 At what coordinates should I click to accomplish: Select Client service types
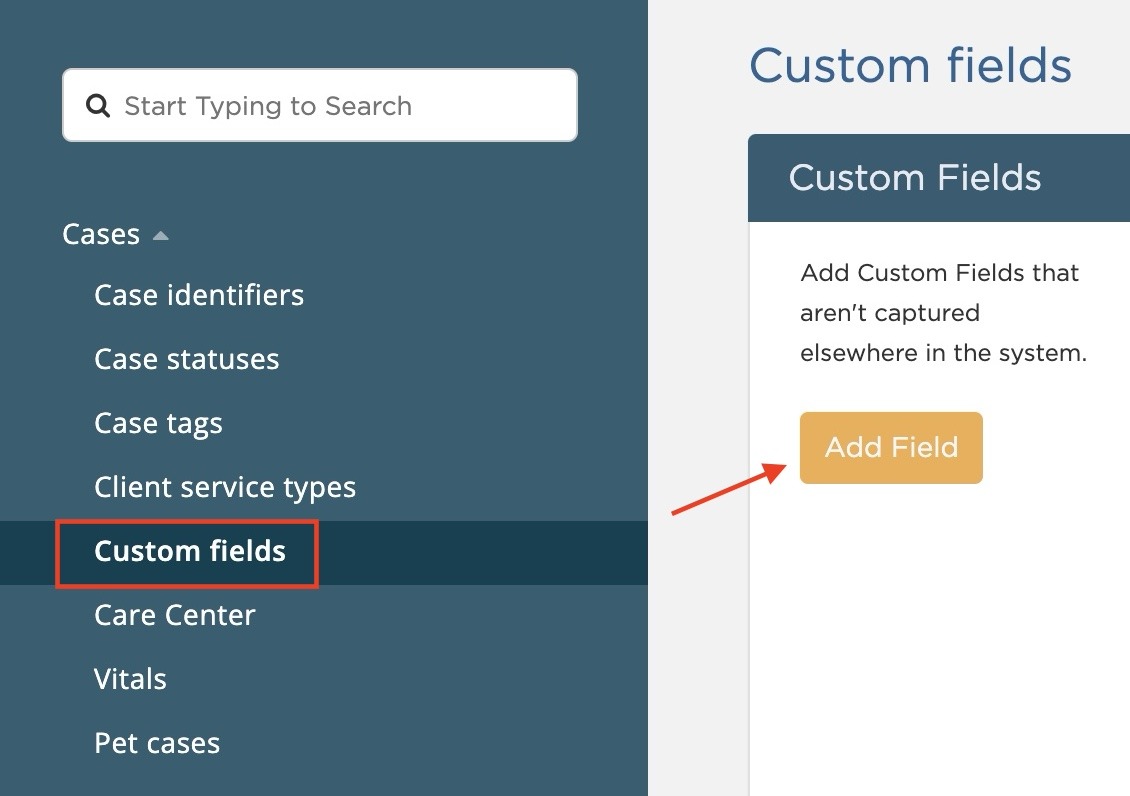pyautogui.click(x=224, y=487)
